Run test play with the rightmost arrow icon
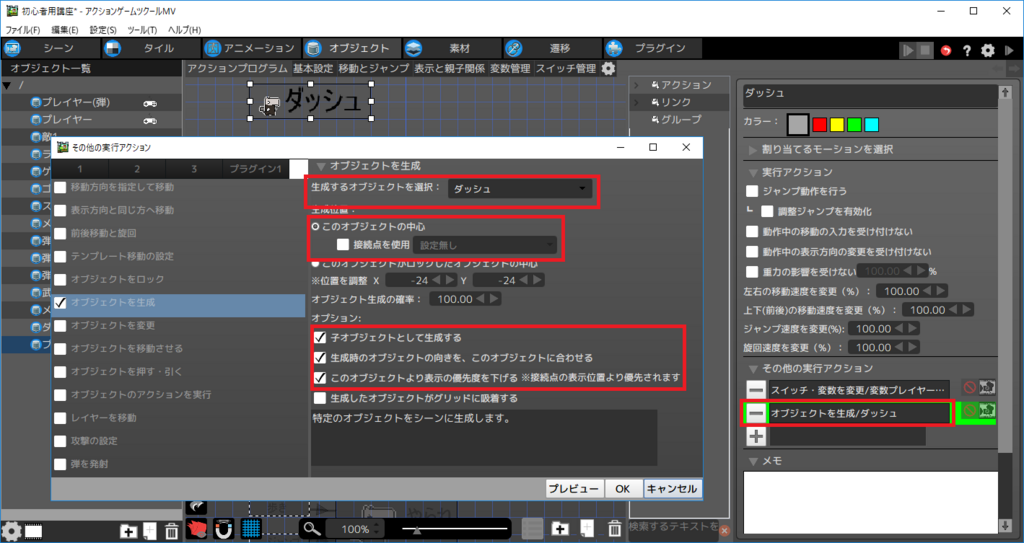The width and height of the screenshot is (1024, 543). pos(1010,50)
